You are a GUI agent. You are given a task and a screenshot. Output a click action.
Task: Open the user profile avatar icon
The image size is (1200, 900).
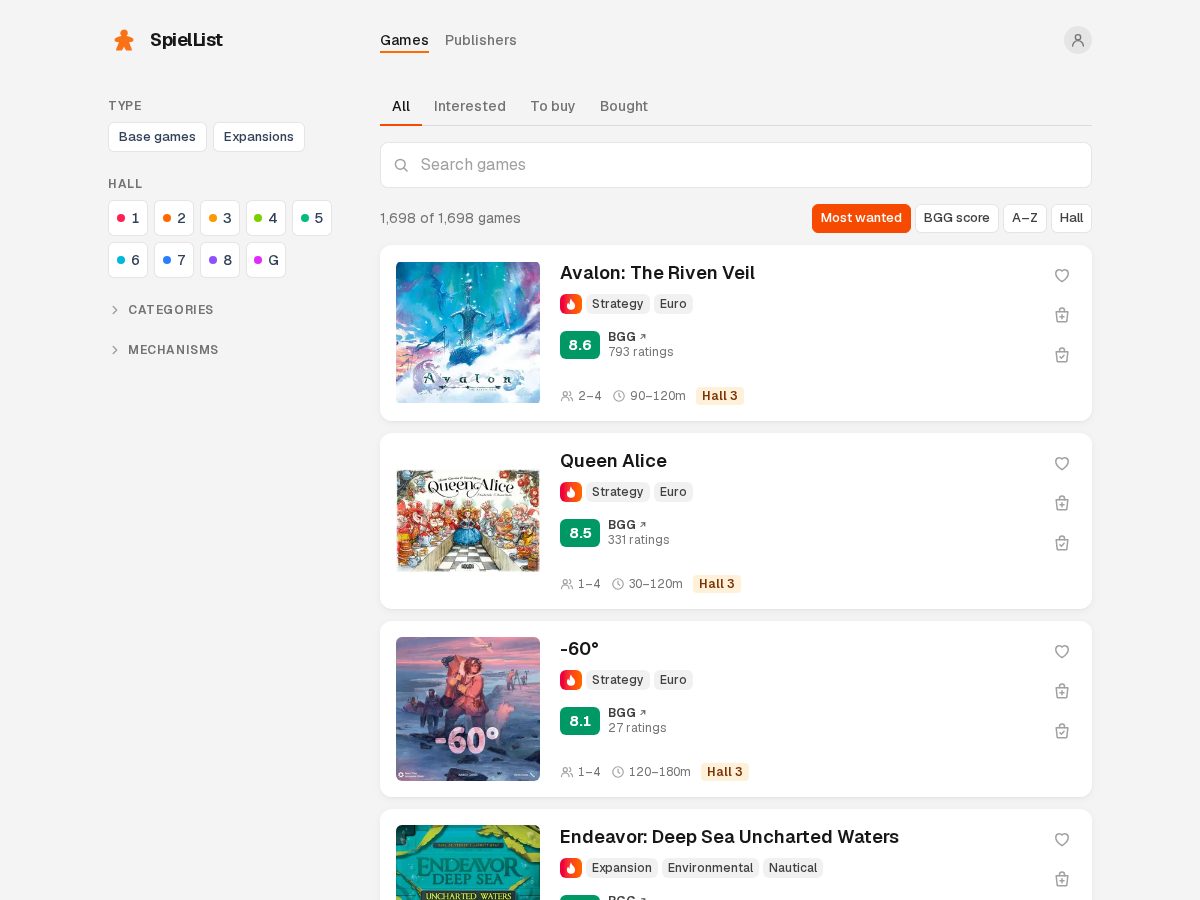[x=1078, y=40]
